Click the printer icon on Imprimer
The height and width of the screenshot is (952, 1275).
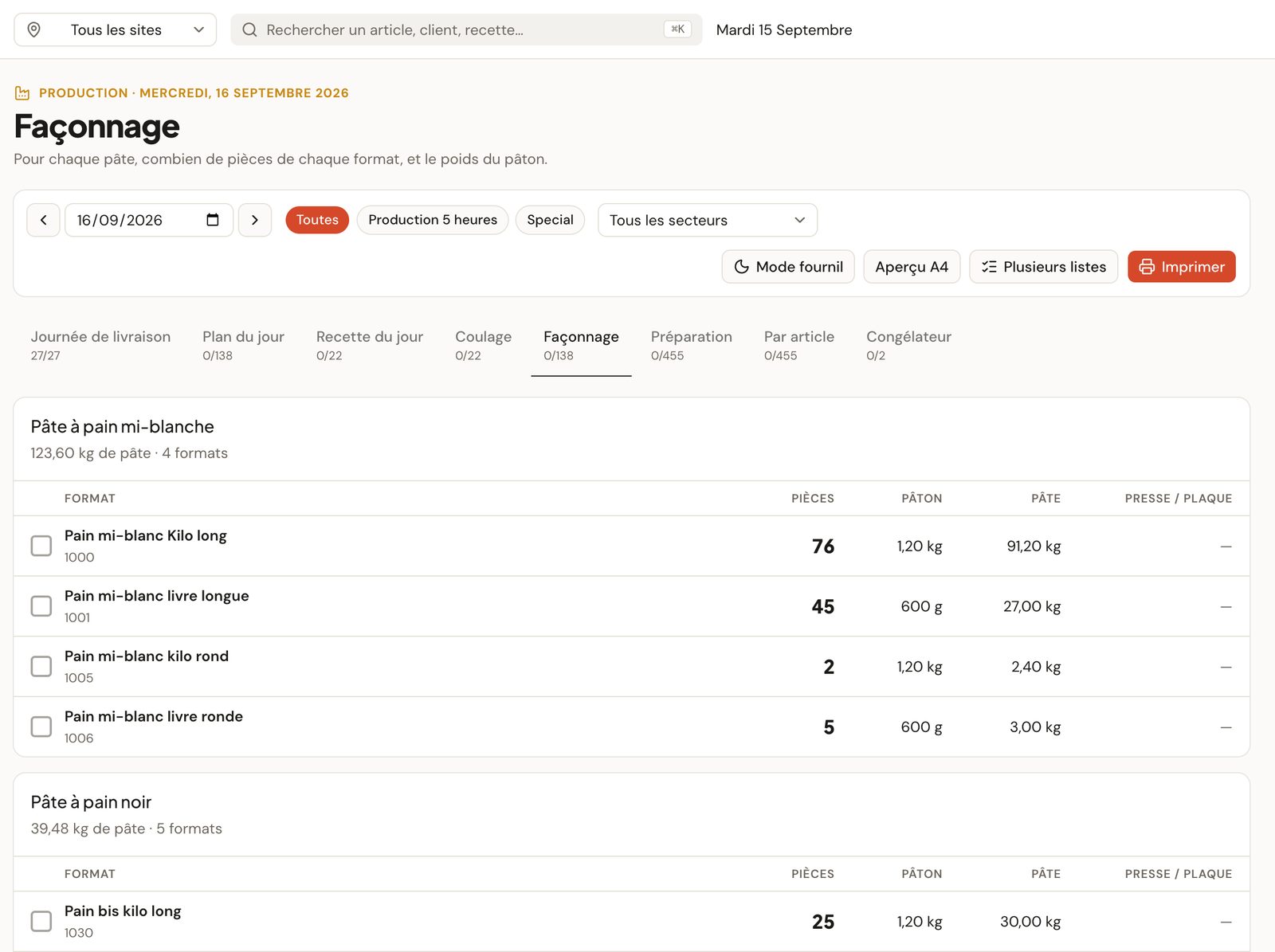pyautogui.click(x=1147, y=267)
